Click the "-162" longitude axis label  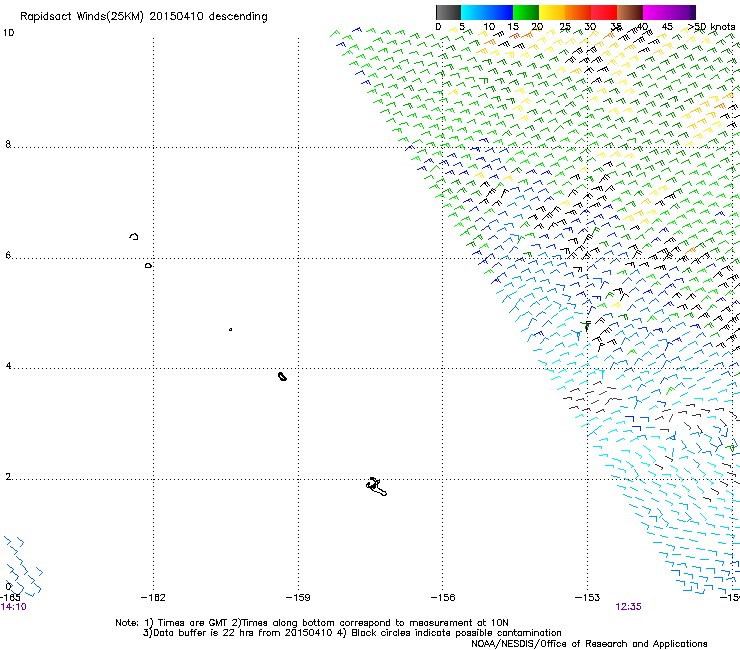153,598
